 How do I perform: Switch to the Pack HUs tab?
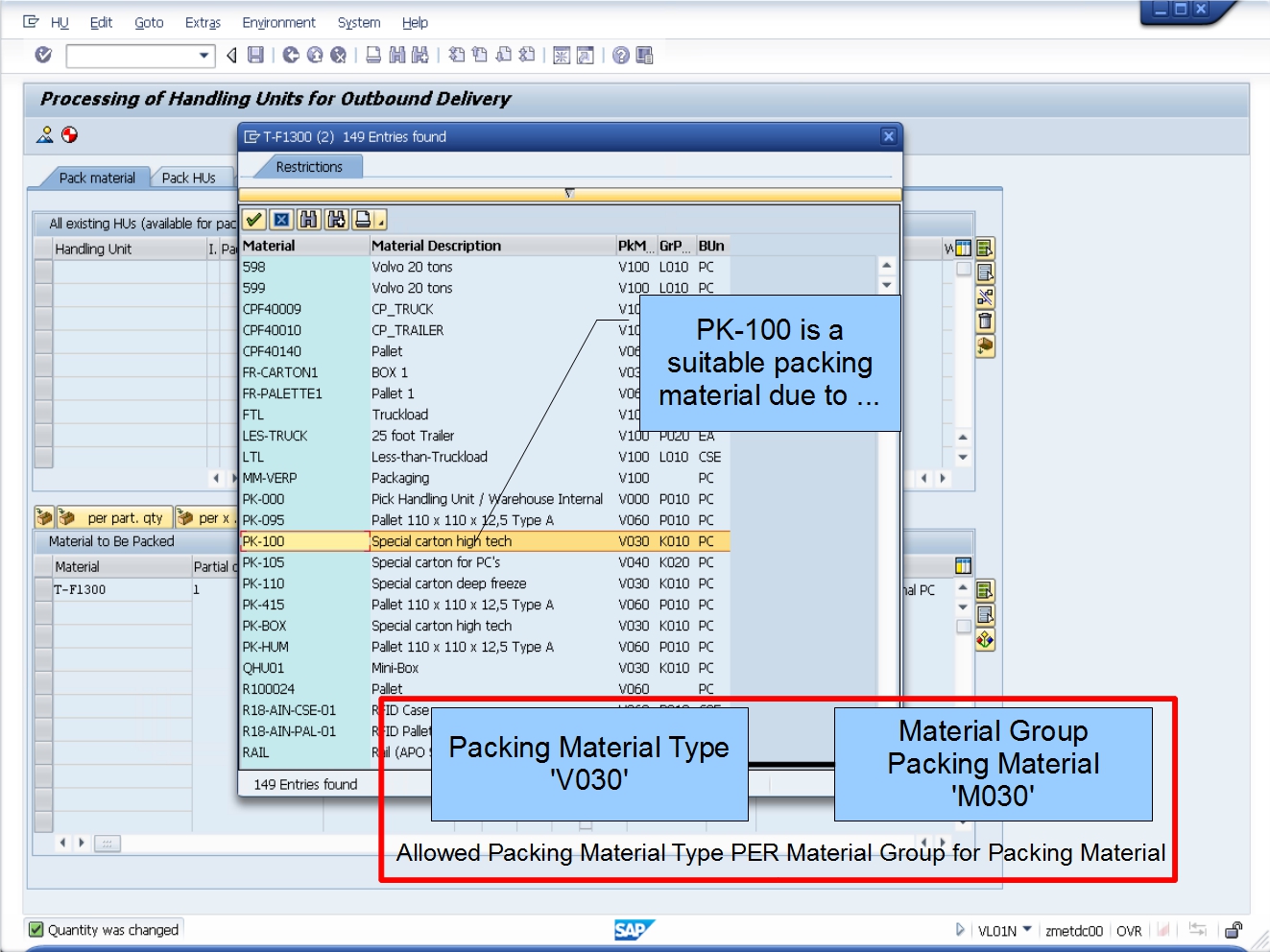(189, 178)
